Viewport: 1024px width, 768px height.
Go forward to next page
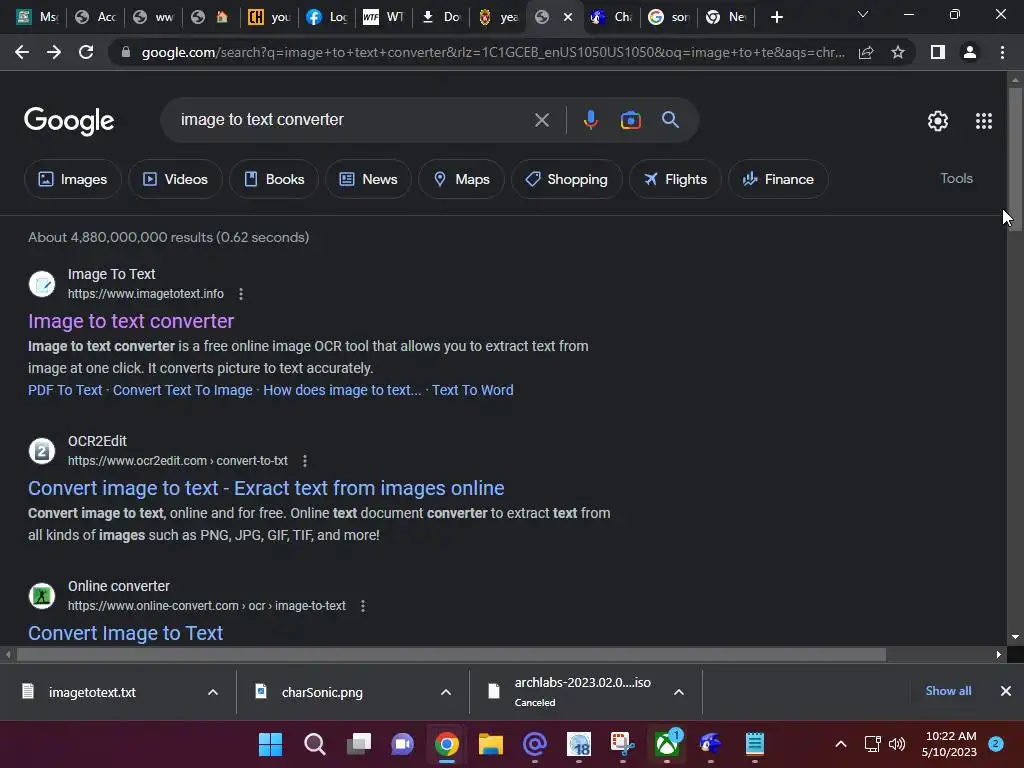pos(54,52)
